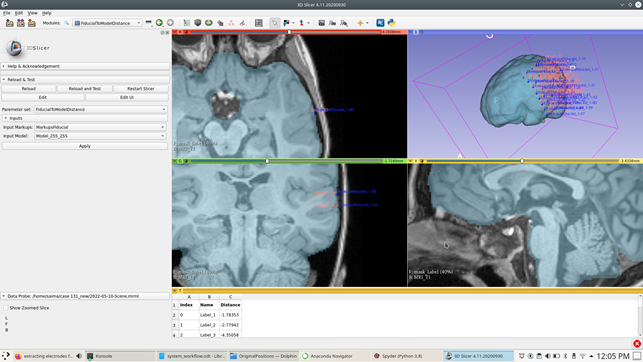The height and width of the screenshot is (362, 643).
Task: Toggle the table view controller pin
Action: 174,291
